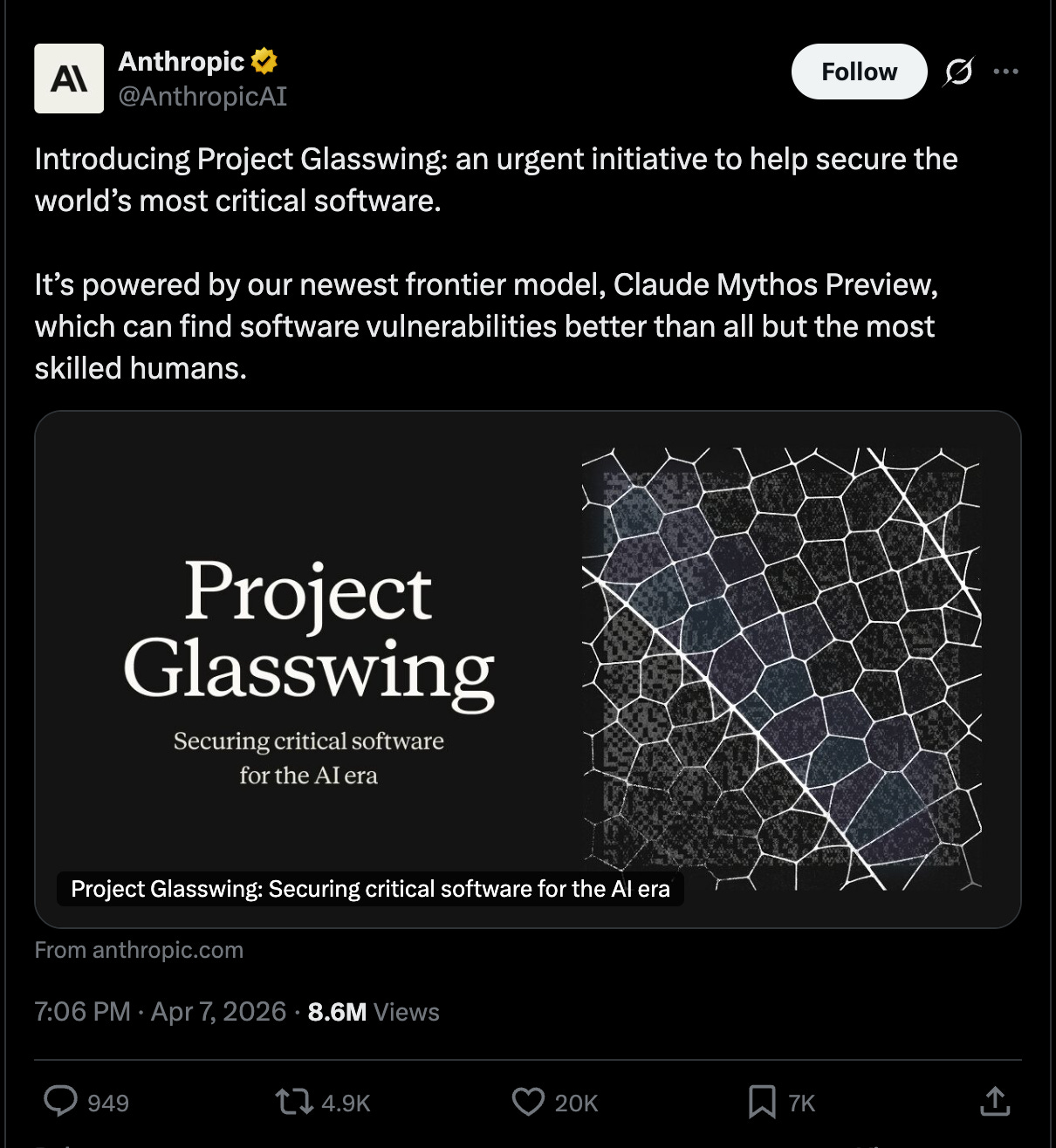Select the Anthropic profile avatar

pyautogui.click(x=69, y=79)
